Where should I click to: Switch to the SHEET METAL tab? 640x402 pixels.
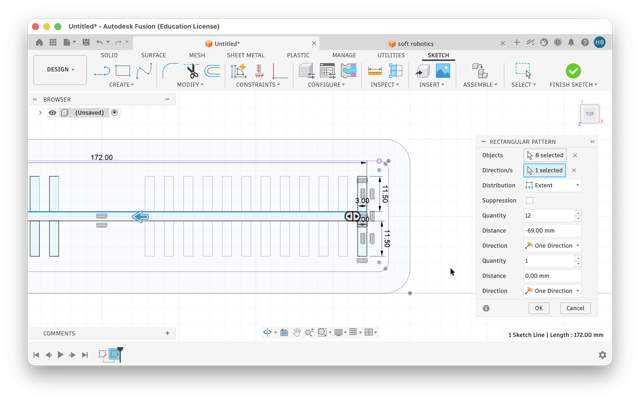tap(245, 55)
